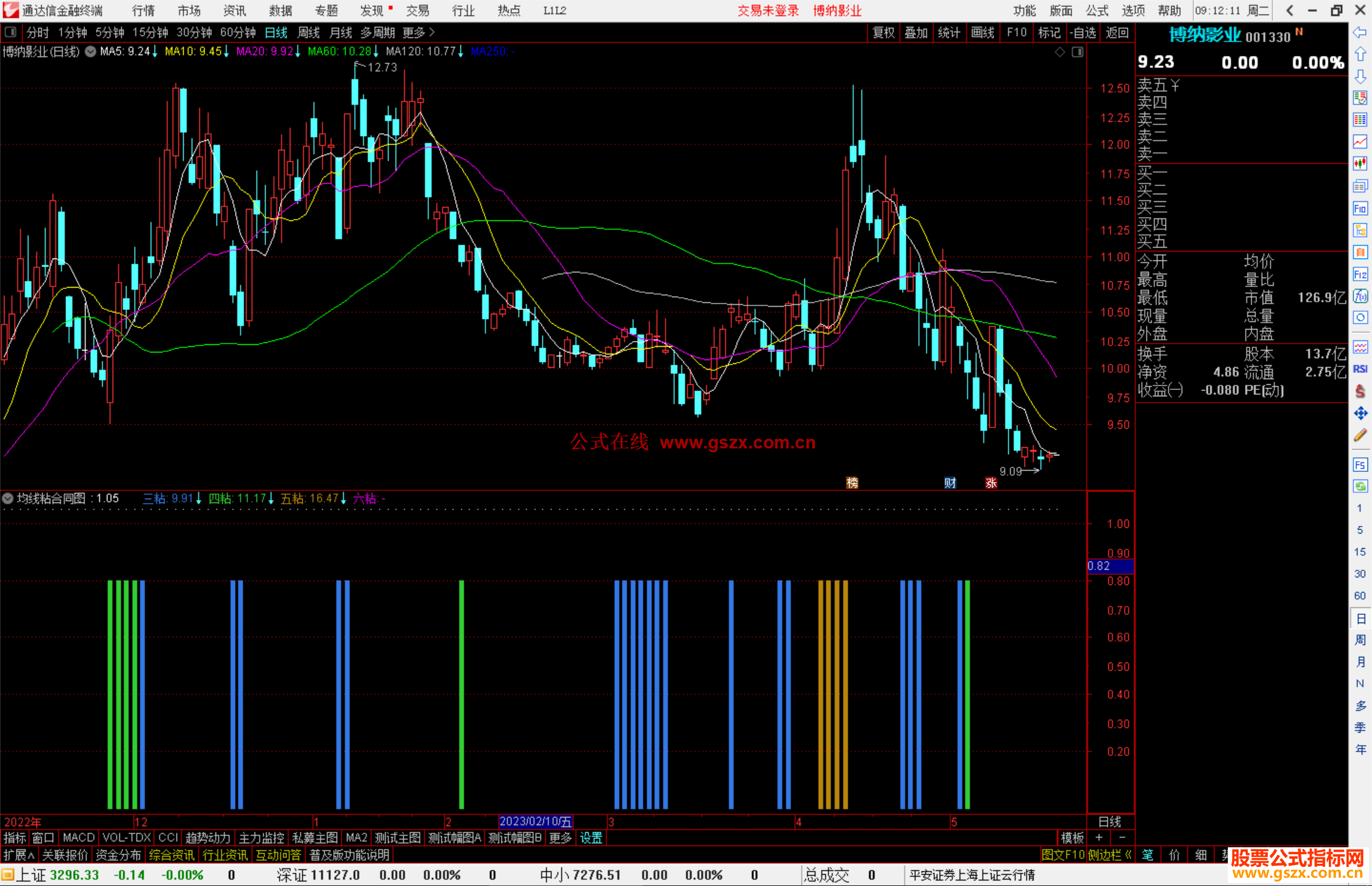
Task: Click the trend line chart sidebar icon
Action: point(1360,142)
